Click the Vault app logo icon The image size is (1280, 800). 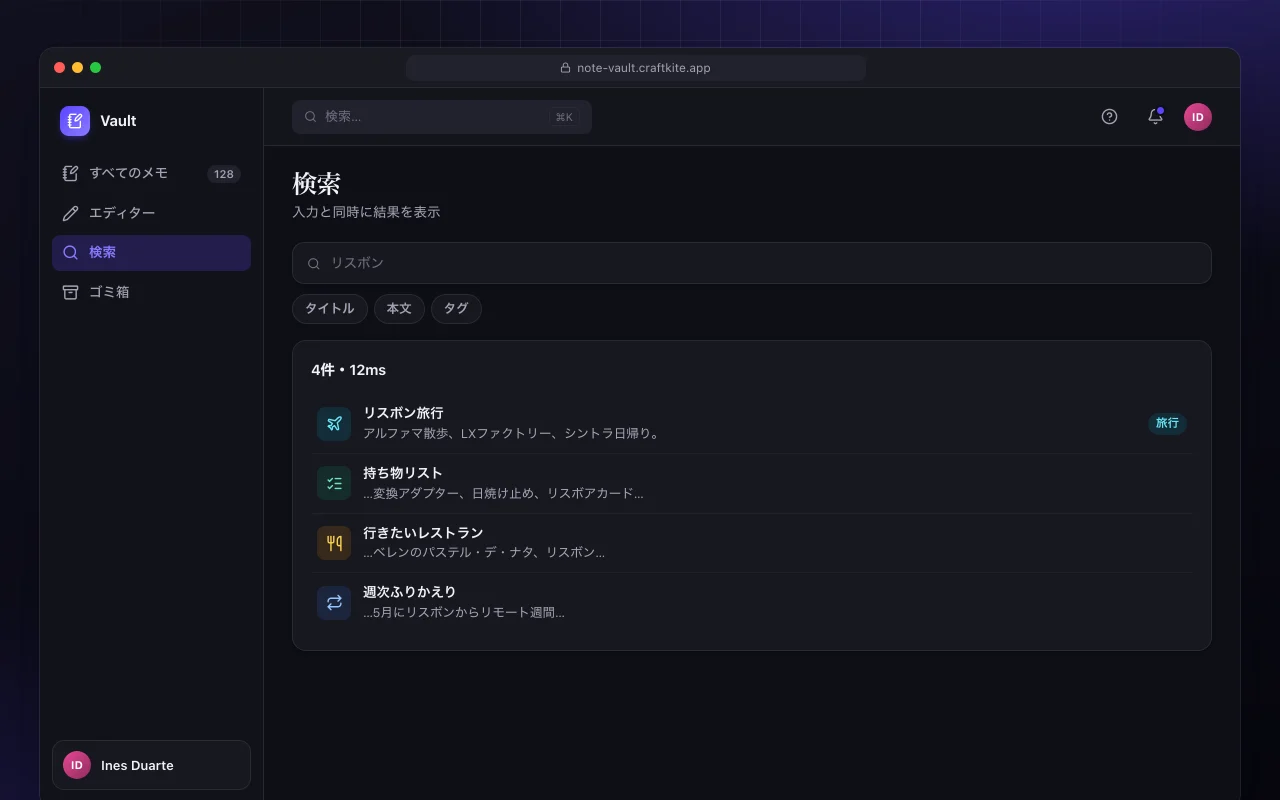tap(75, 121)
